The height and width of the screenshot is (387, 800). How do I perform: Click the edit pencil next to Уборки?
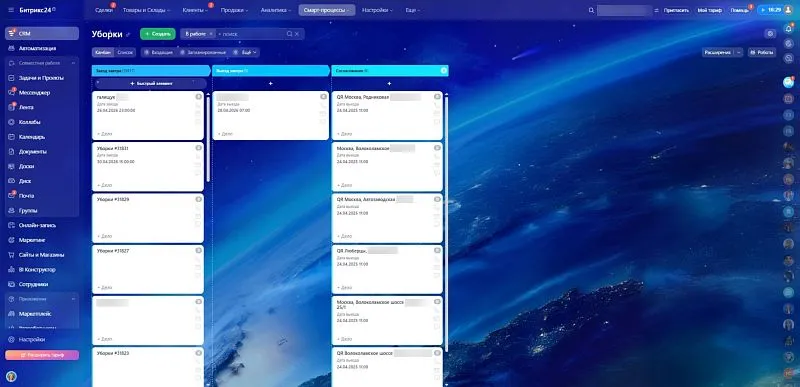[x=128, y=35]
